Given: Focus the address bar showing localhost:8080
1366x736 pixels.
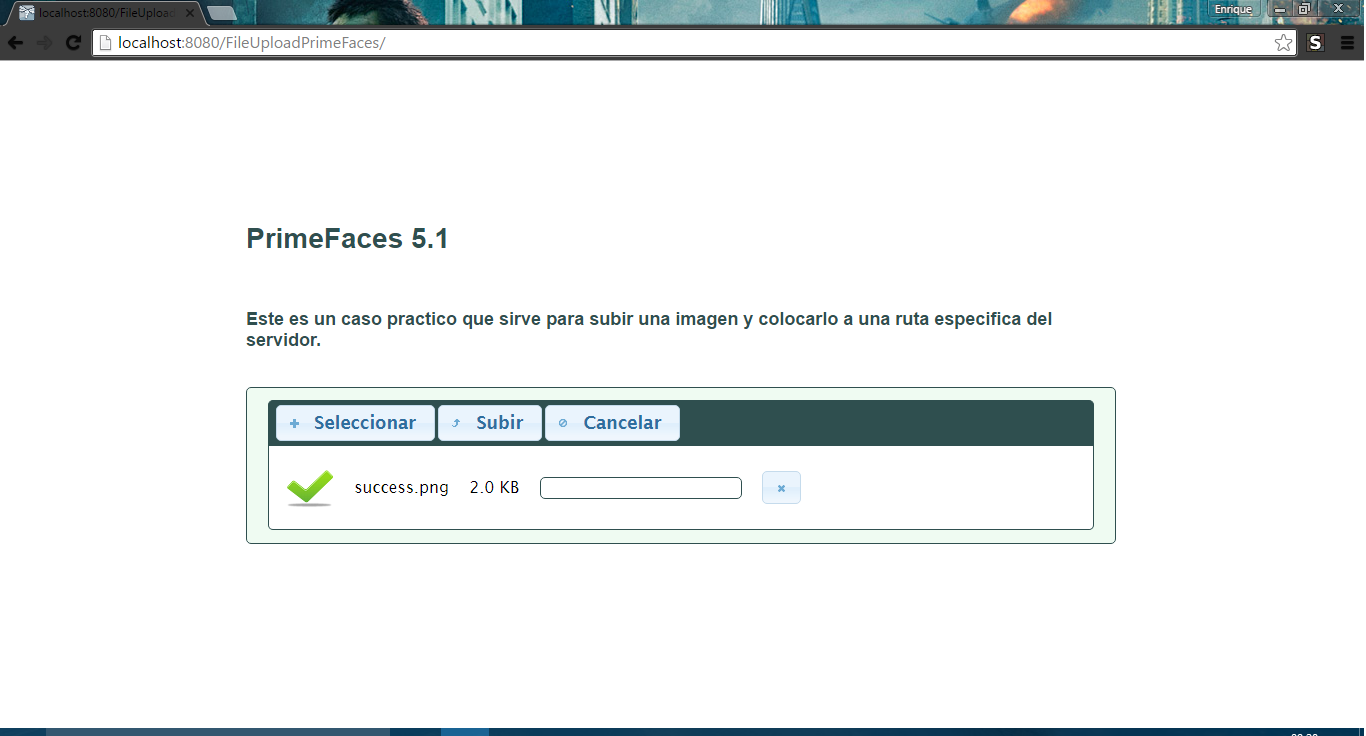Looking at the screenshot, I should point(694,43).
